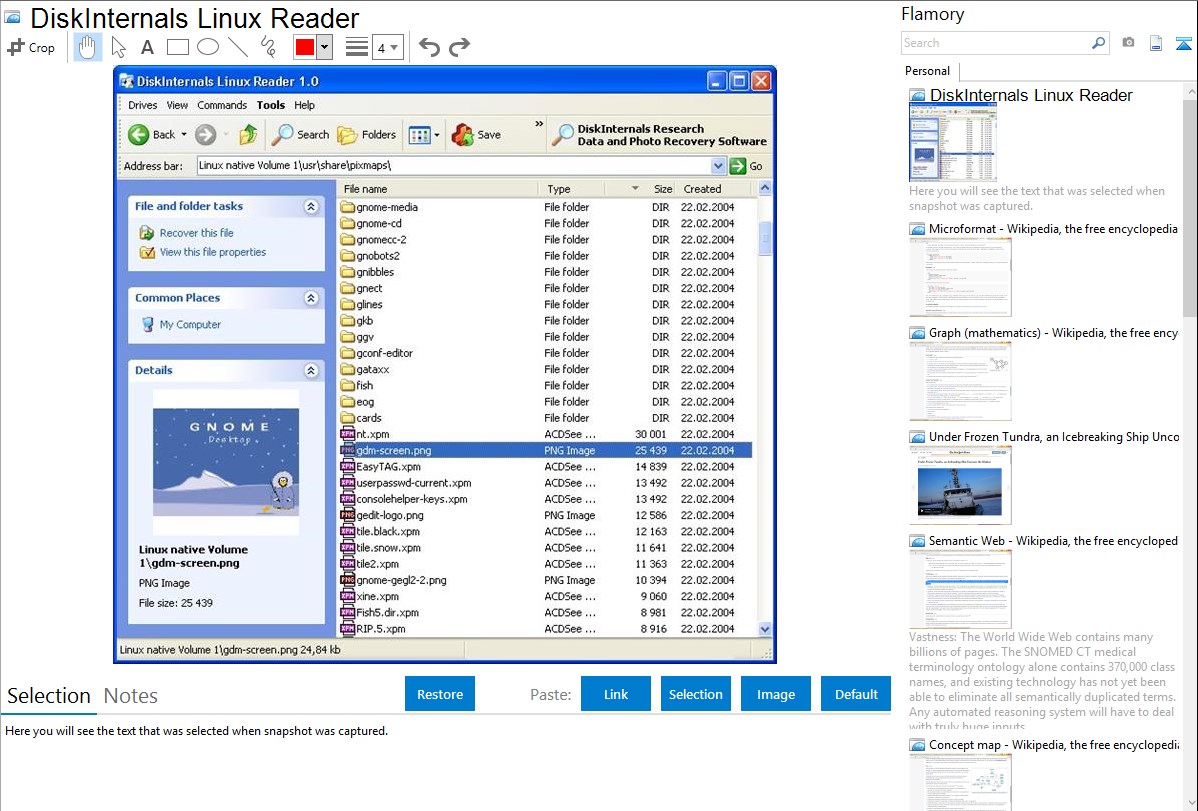Collapse the File and folder tasks panel
The image size is (1198, 811).
(311, 206)
